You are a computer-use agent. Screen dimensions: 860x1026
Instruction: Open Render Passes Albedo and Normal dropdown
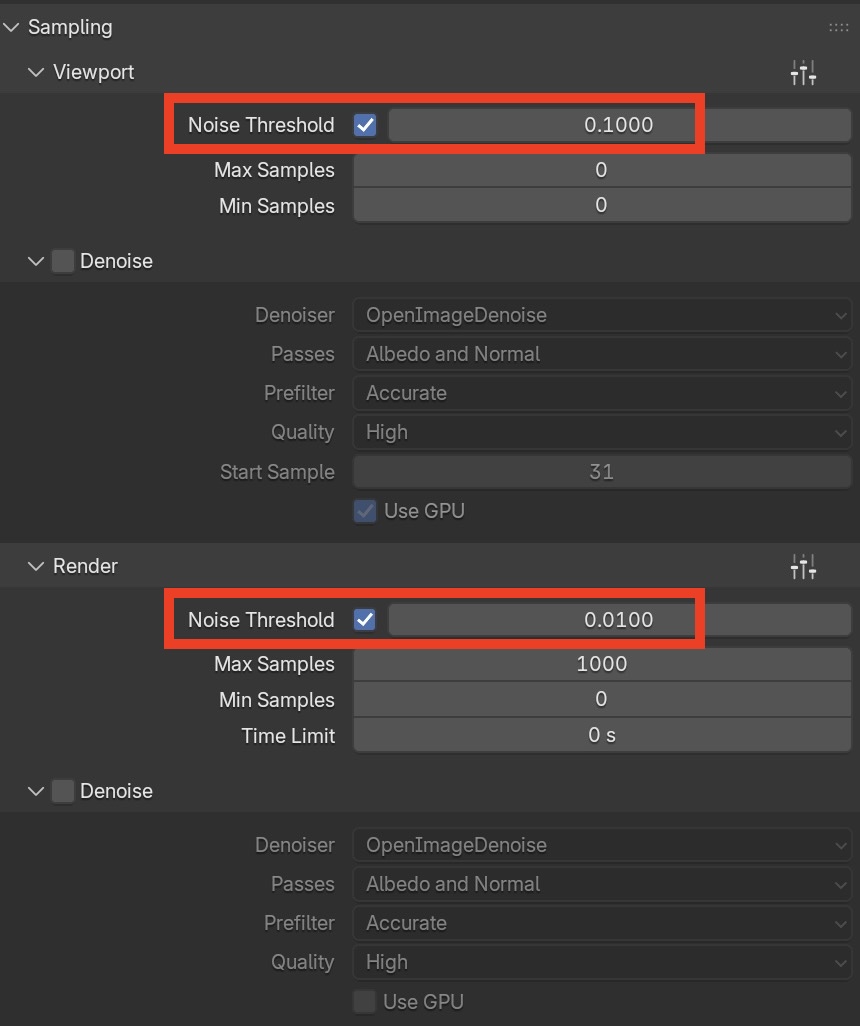[x=602, y=884]
